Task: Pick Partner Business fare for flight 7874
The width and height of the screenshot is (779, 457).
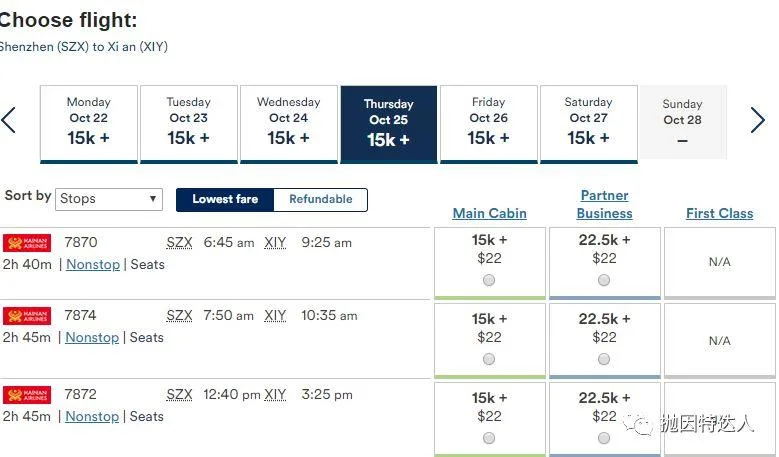Action: 604,359
